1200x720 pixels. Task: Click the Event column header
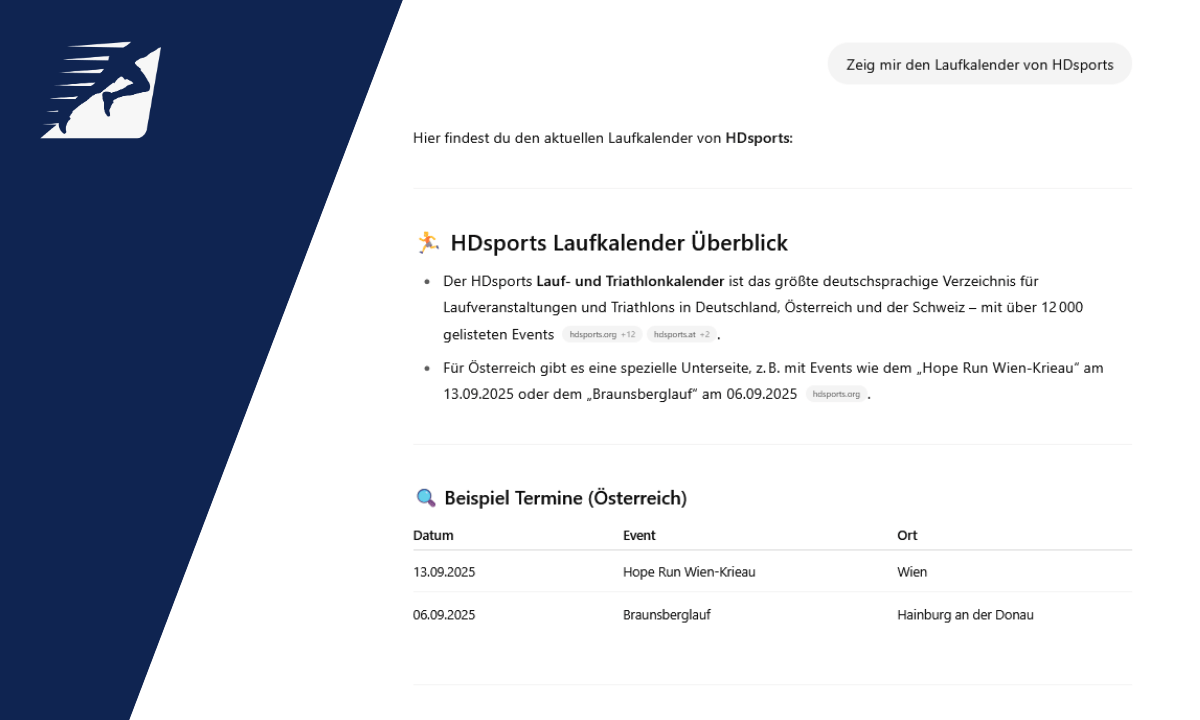click(640, 535)
